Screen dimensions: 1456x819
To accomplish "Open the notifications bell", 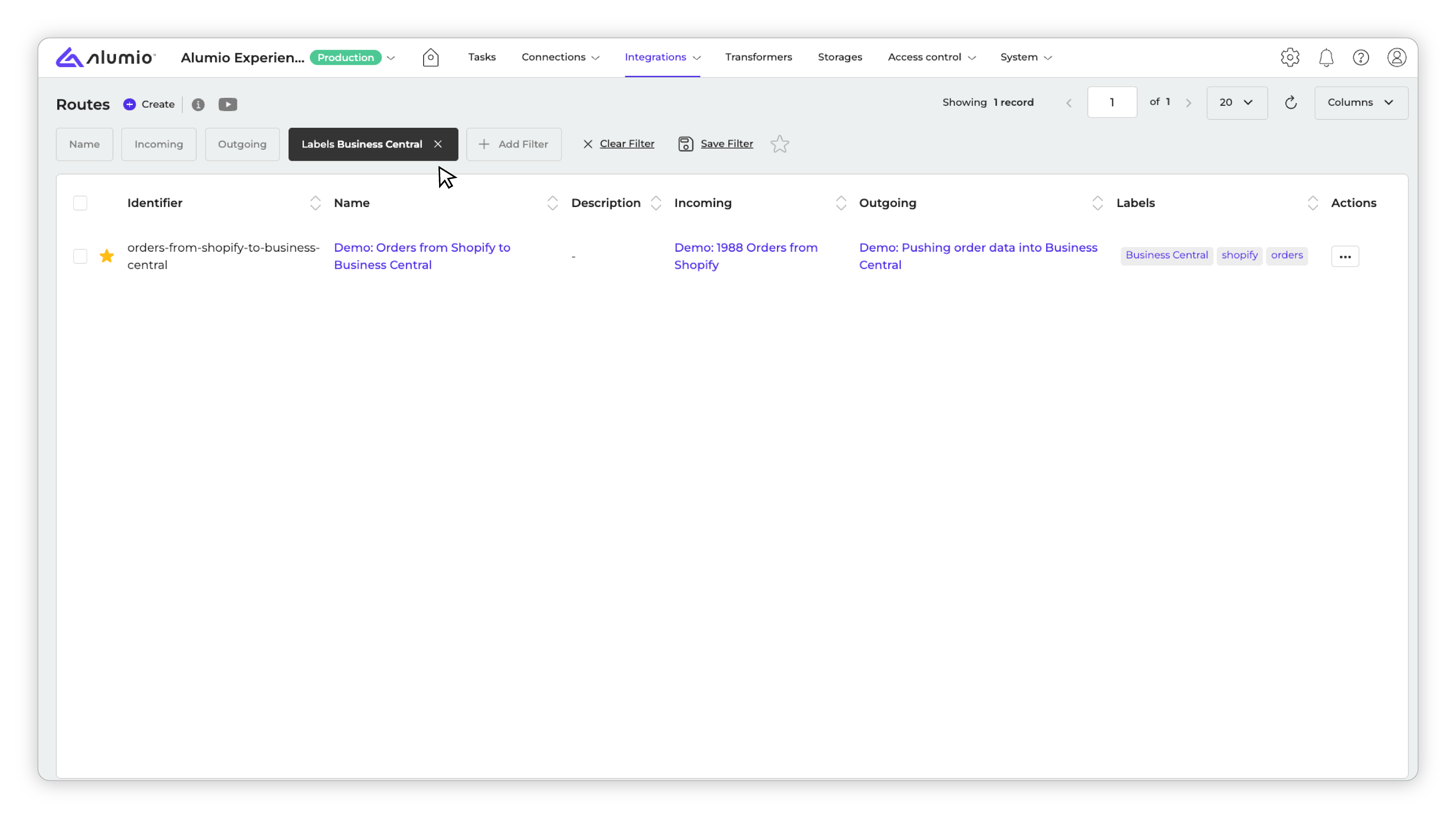I will point(1326,58).
